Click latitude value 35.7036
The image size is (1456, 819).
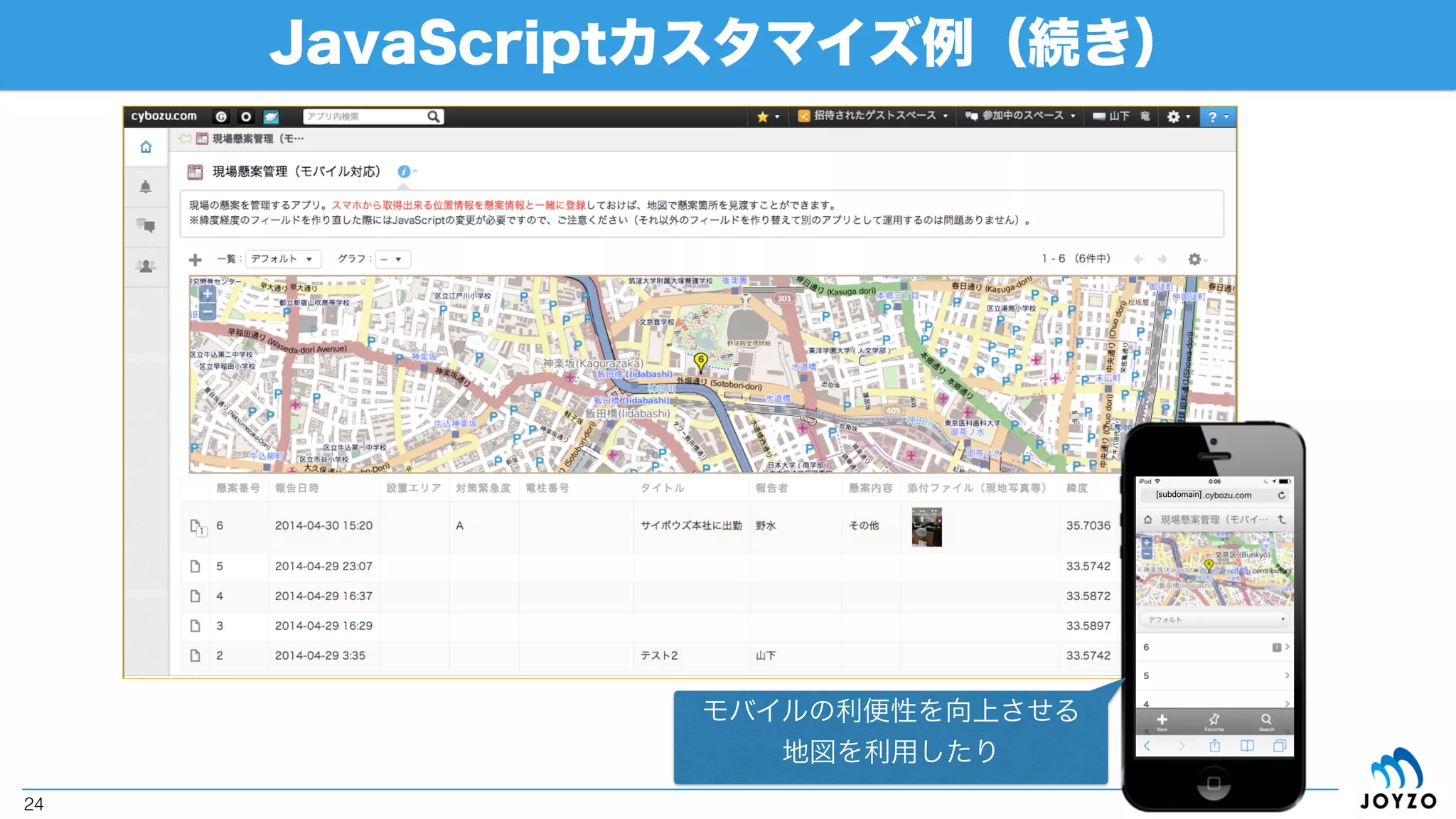coord(1088,525)
